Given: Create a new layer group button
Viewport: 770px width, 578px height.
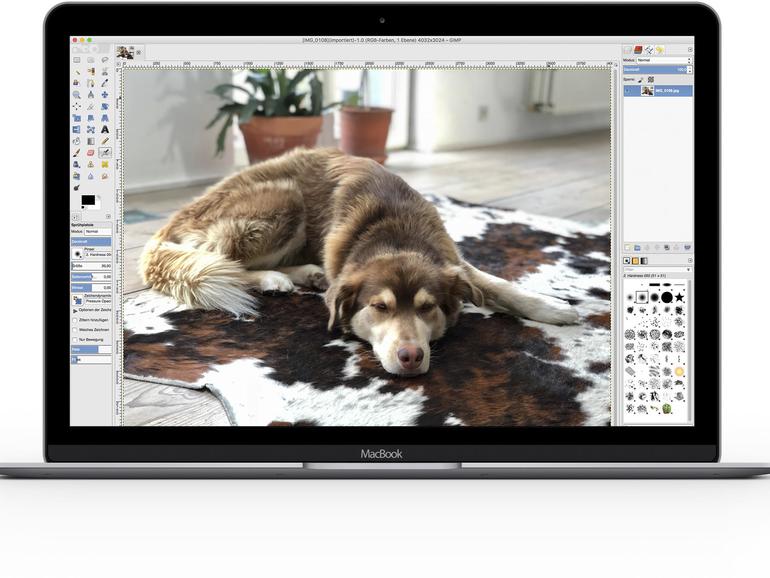Looking at the screenshot, I should (637, 248).
